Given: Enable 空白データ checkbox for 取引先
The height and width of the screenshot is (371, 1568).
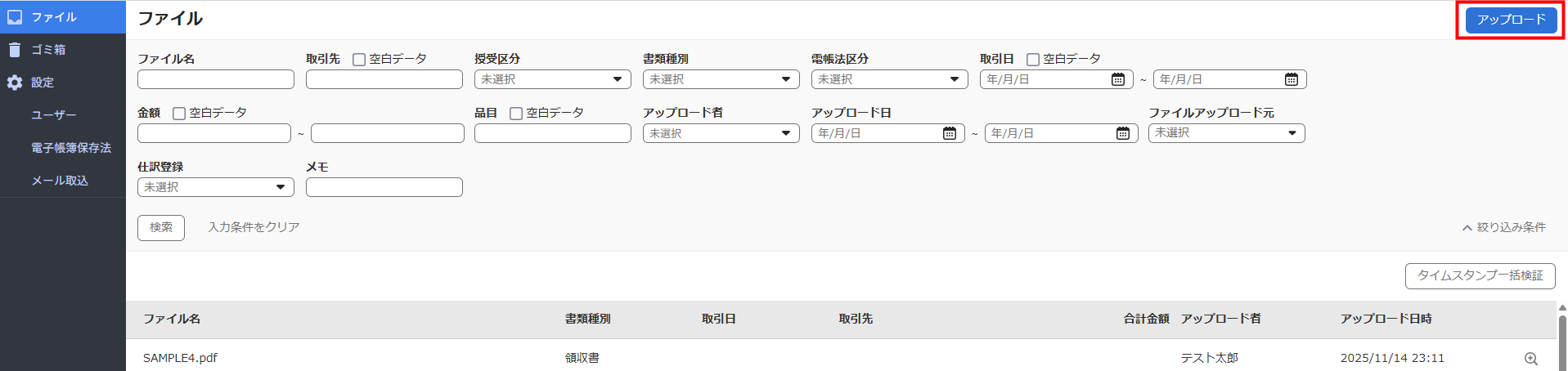Looking at the screenshot, I should point(359,60).
